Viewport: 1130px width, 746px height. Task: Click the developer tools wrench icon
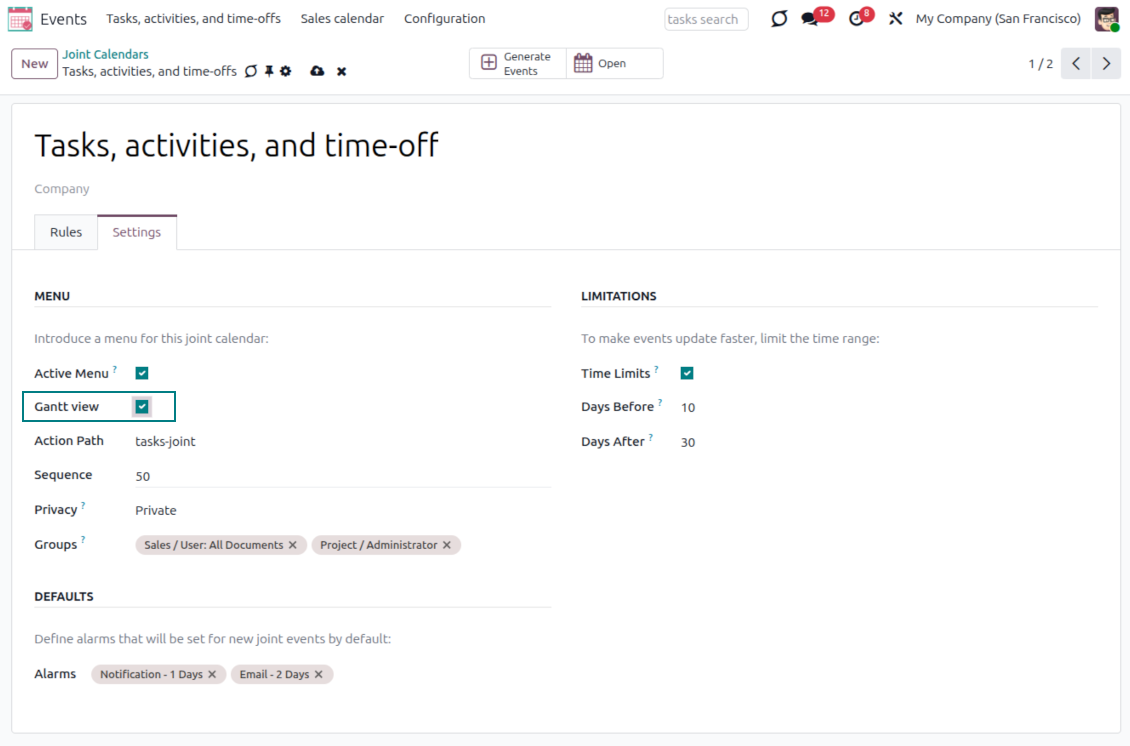coord(895,19)
